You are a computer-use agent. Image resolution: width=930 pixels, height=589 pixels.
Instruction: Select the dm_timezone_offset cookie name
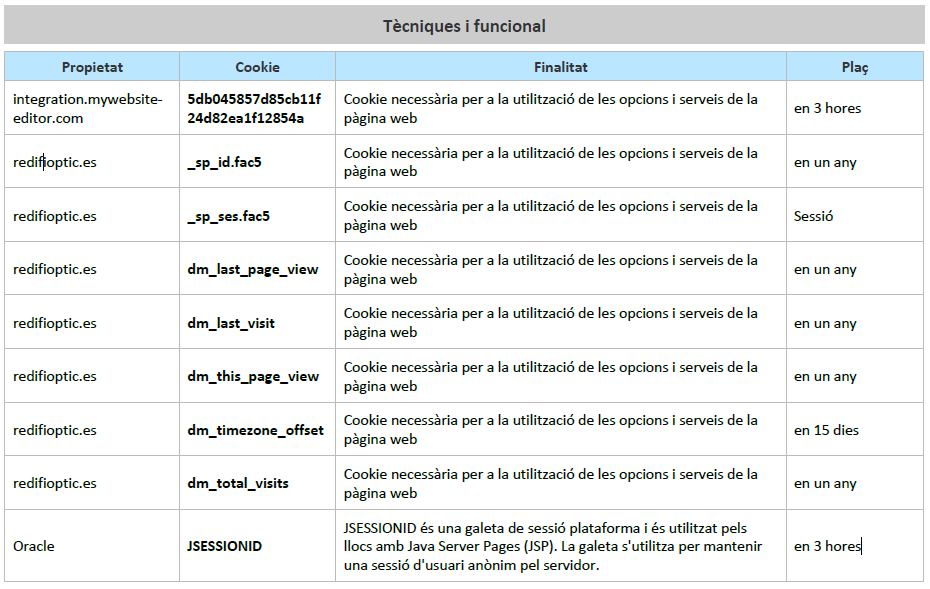click(255, 430)
